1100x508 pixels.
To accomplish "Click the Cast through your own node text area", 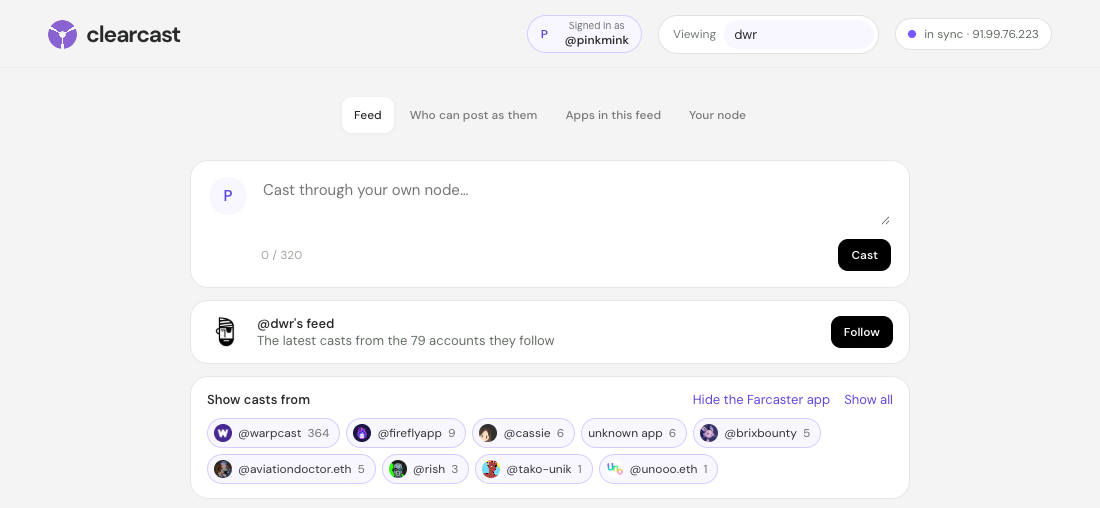I will (x=575, y=201).
